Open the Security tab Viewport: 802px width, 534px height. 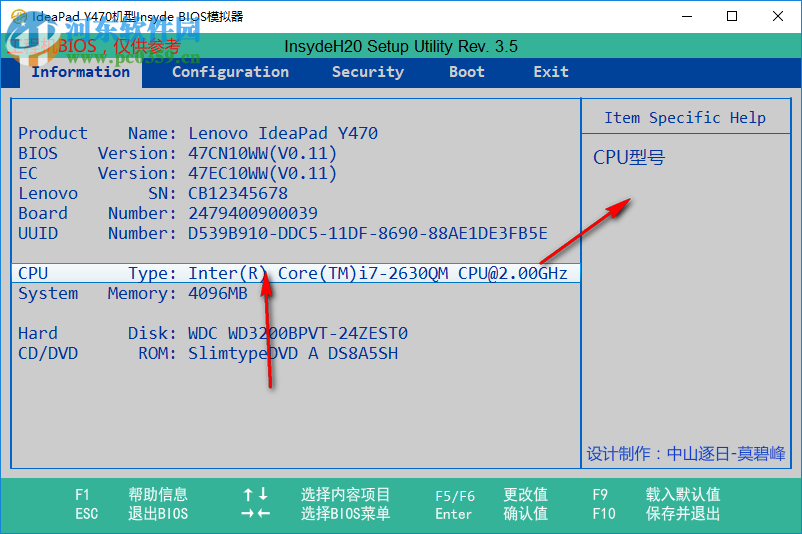pos(368,72)
